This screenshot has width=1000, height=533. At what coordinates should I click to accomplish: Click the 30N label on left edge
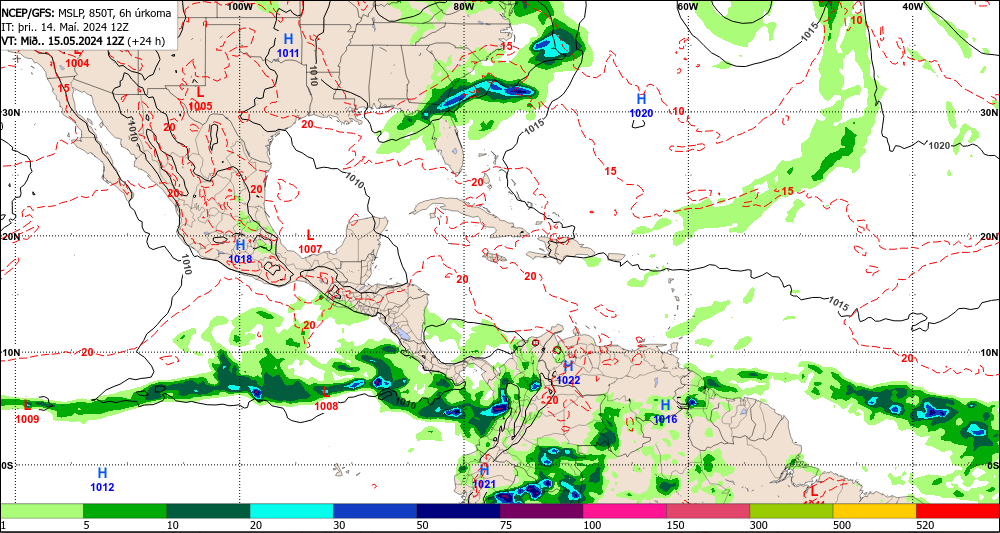click(11, 112)
